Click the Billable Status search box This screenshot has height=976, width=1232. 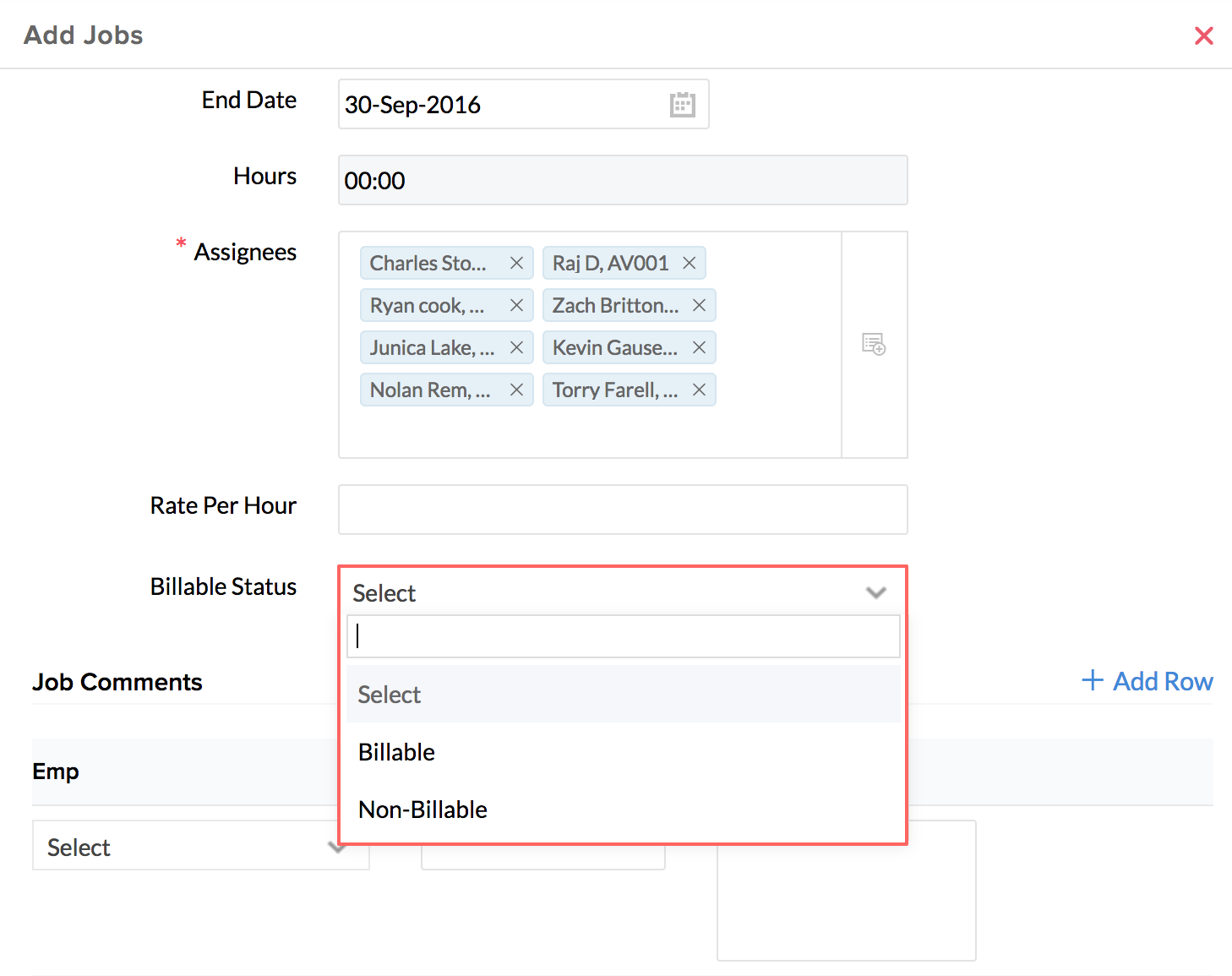coord(623,636)
